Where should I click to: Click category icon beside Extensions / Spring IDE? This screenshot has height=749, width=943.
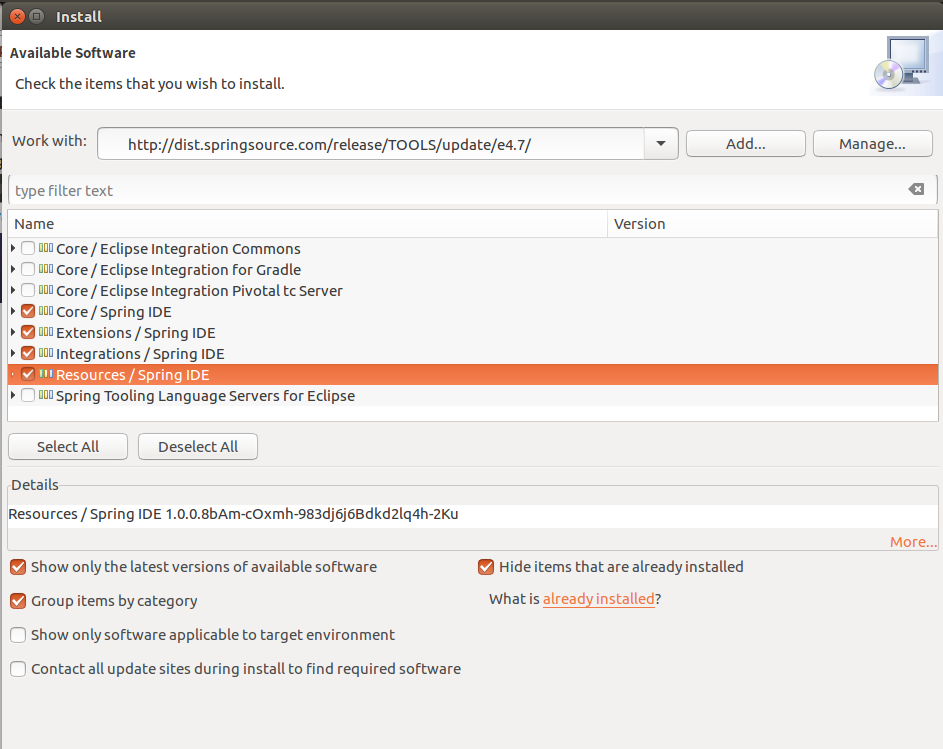[x=46, y=333]
